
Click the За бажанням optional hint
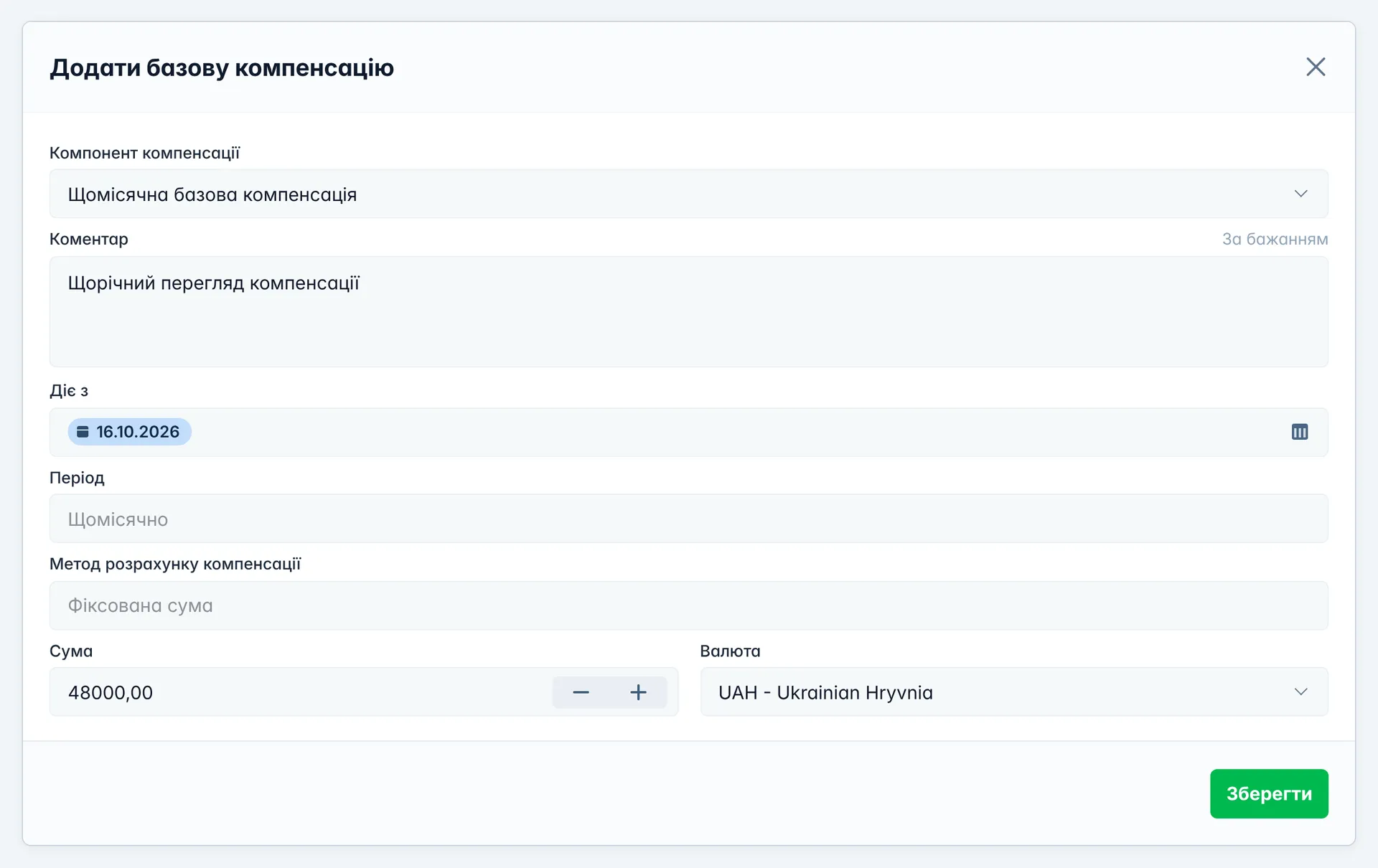coord(1275,239)
